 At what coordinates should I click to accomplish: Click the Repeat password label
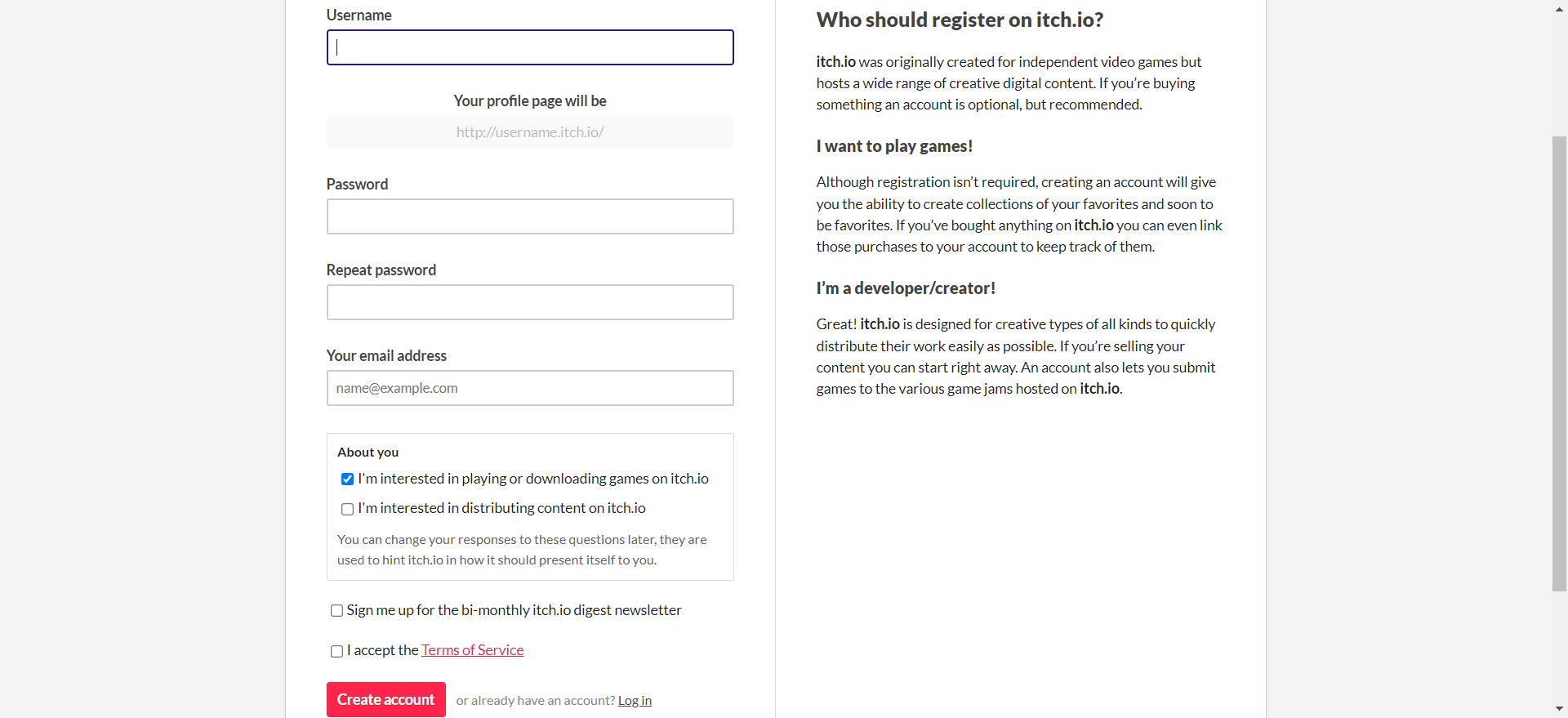(x=381, y=270)
